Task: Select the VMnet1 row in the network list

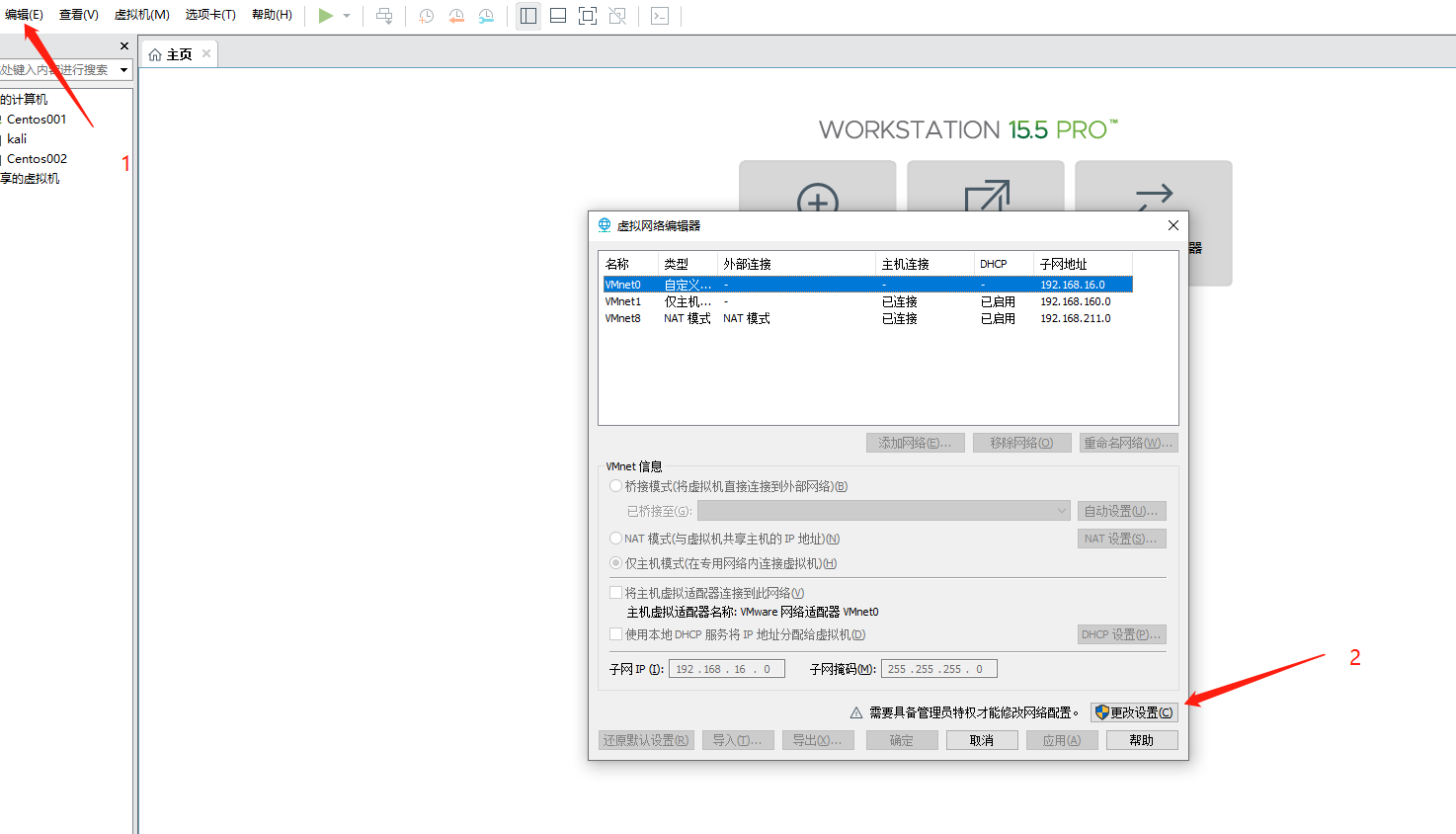Action: (x=867, y=301)
